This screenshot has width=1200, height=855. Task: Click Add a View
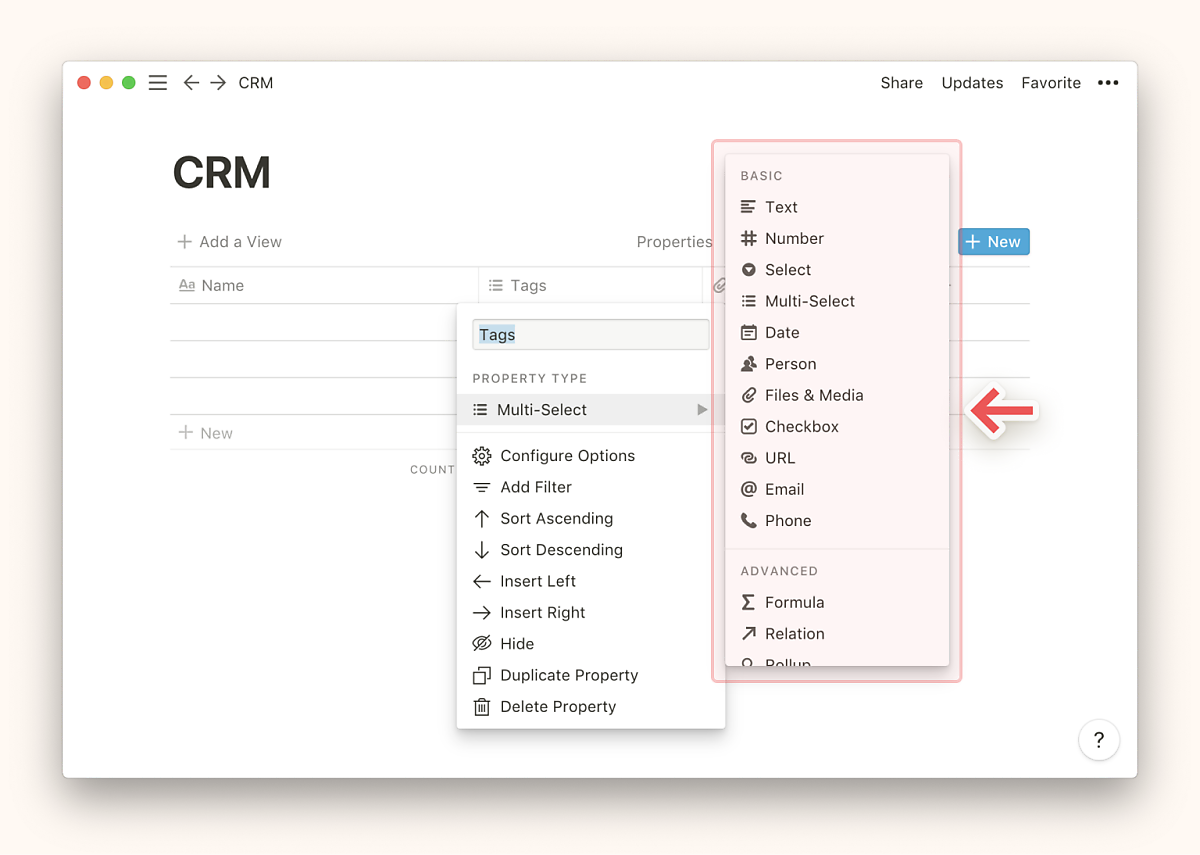pyautogui.click(x=229, y=242)
